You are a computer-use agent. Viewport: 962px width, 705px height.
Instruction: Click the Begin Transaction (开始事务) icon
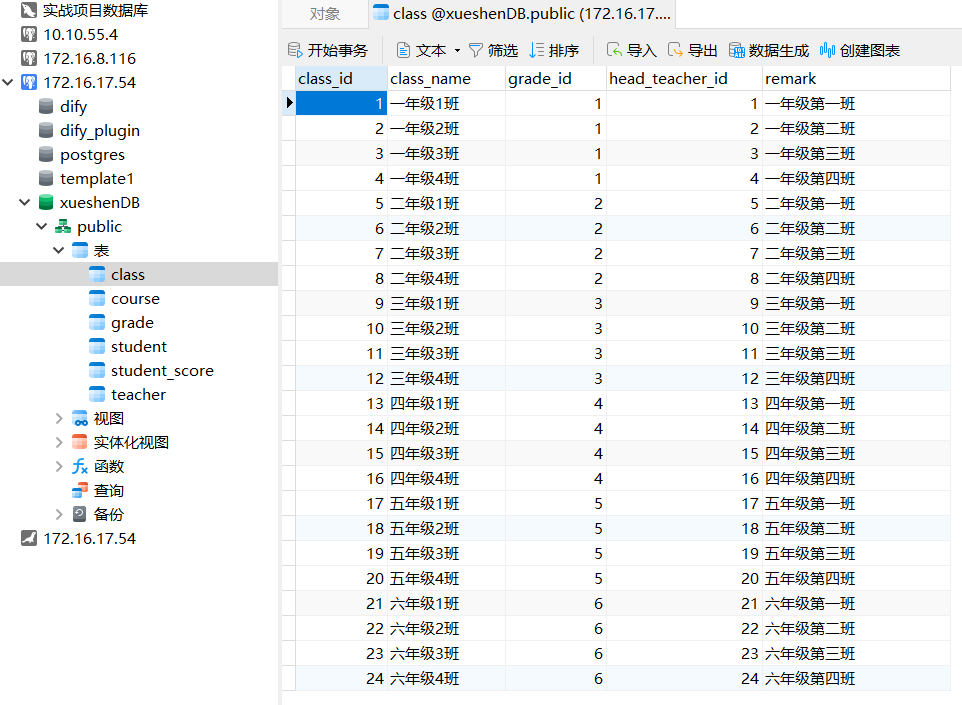[295, 50]
